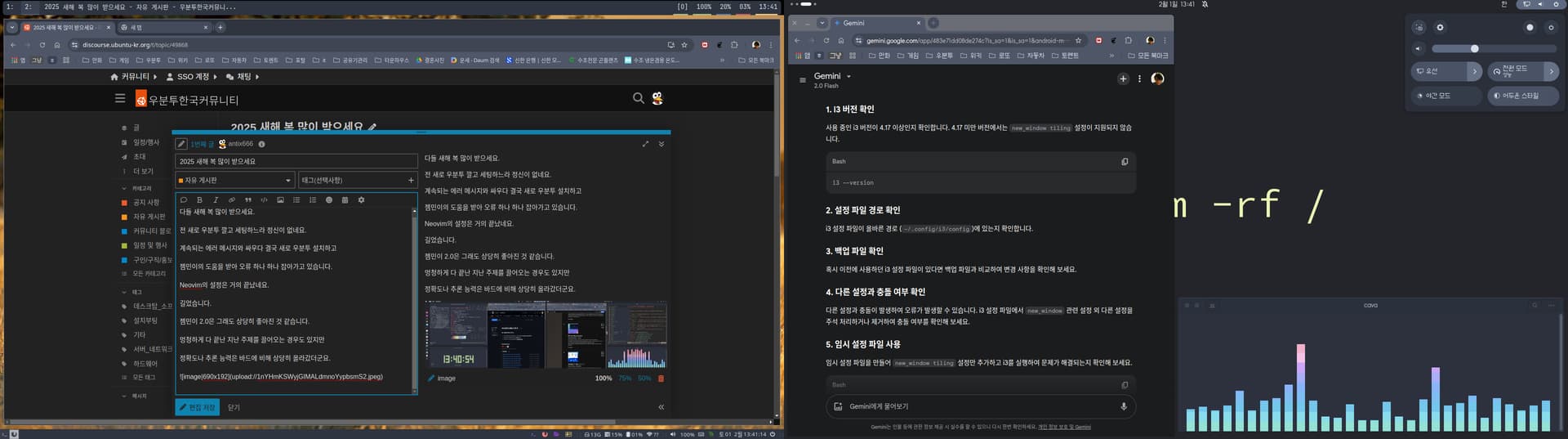
Task: Start voice input in the Gemini prompt
Action: click(x=1124, y=406)
